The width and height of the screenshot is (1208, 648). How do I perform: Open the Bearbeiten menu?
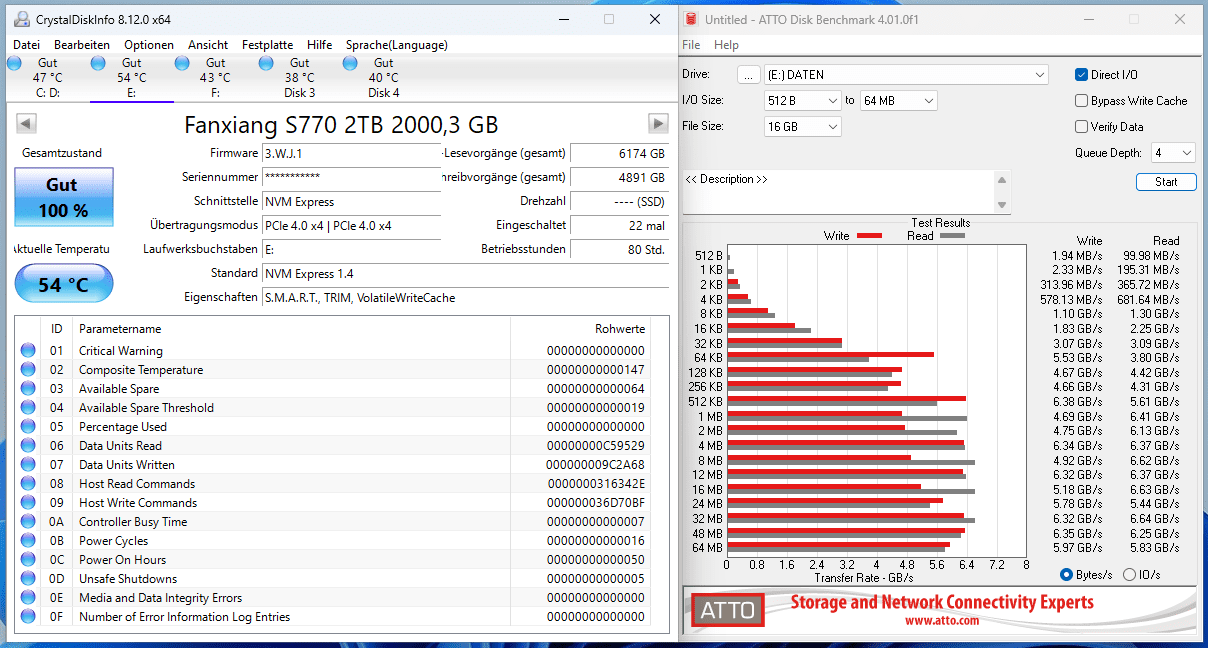pos(82,44)
